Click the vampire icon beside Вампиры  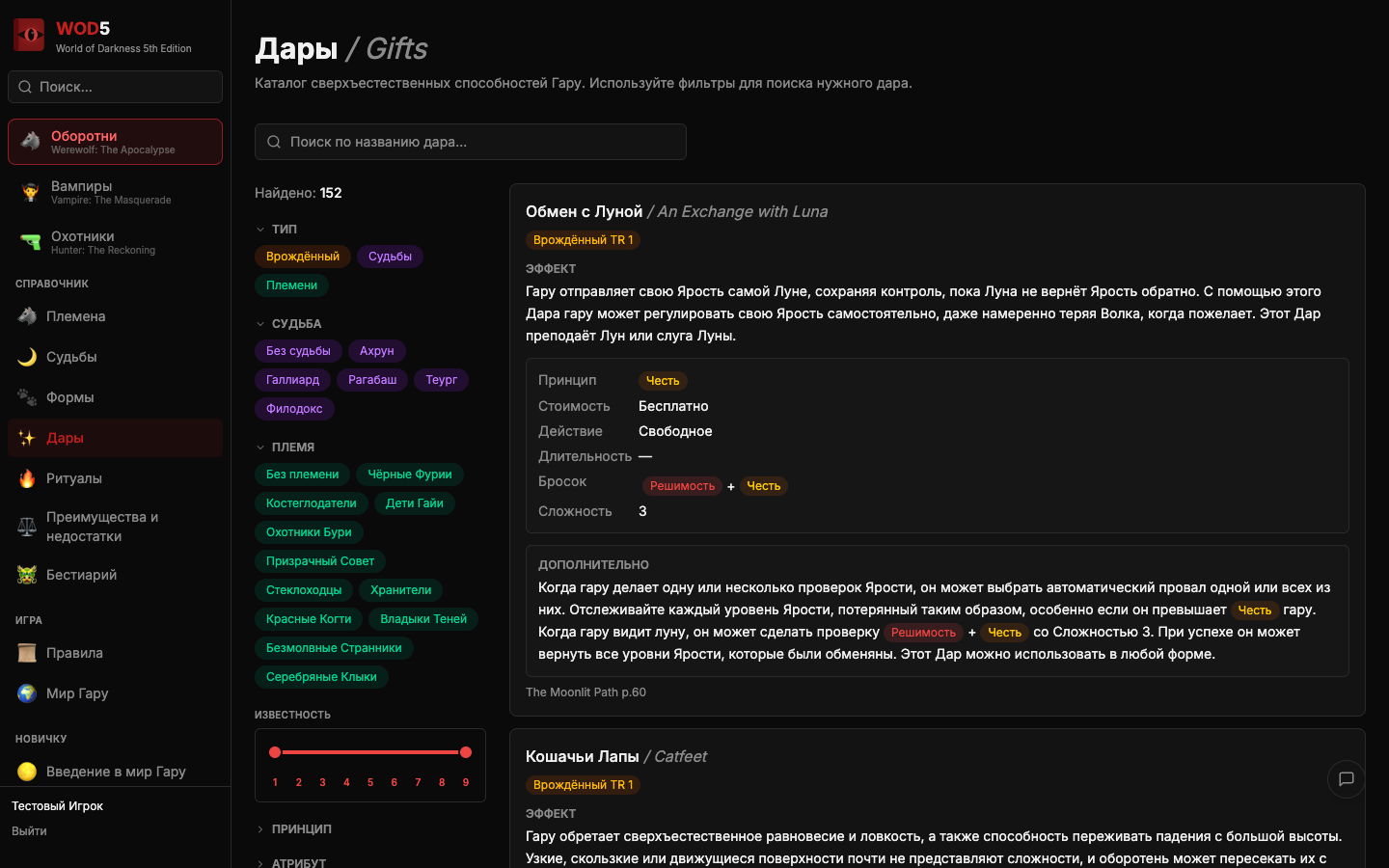tap(31, 192)
